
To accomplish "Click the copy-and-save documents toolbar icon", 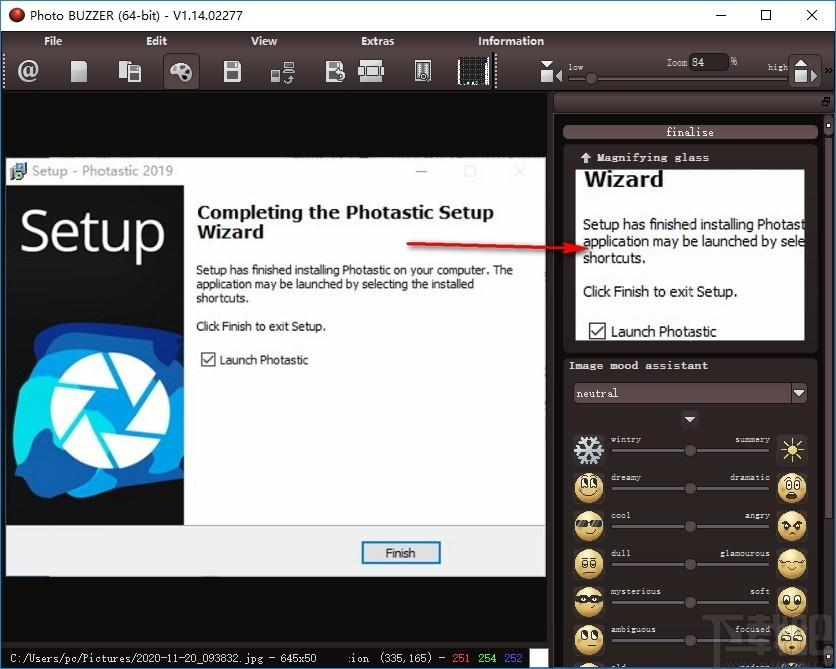I will (130, 71).
